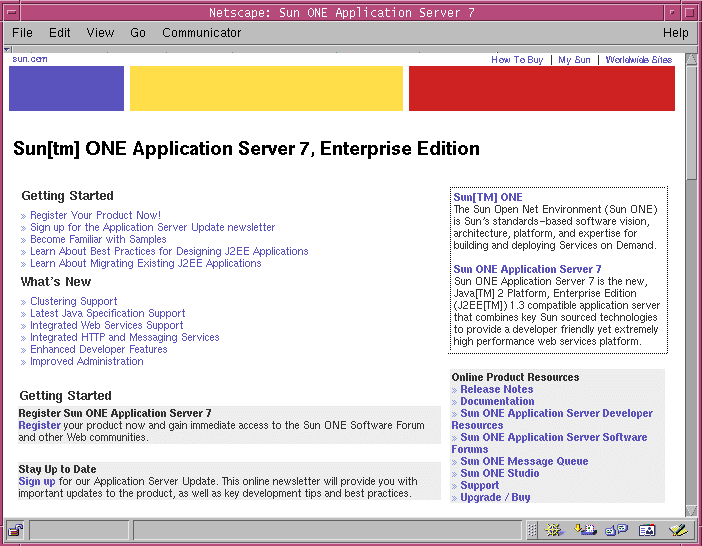
Task: Open Best Practices for Designing J2EE Applications
Action: [x=169, y=252]
